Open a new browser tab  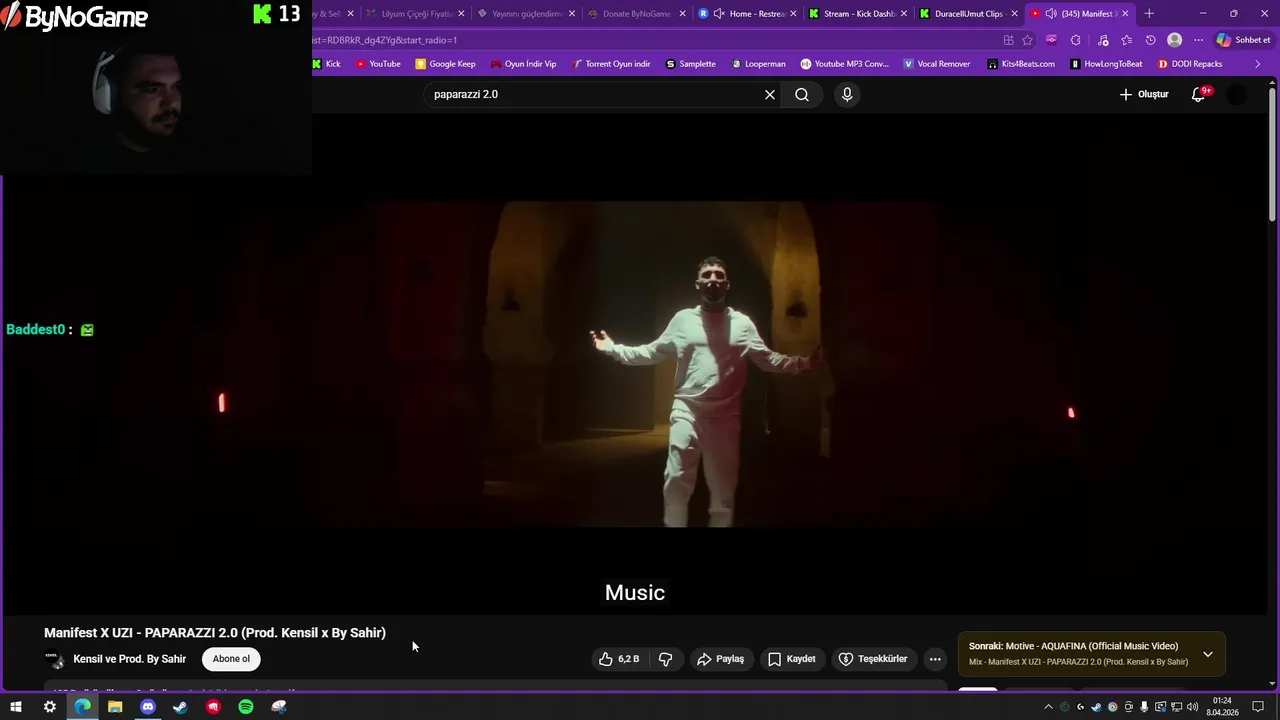pos(1149,14)
